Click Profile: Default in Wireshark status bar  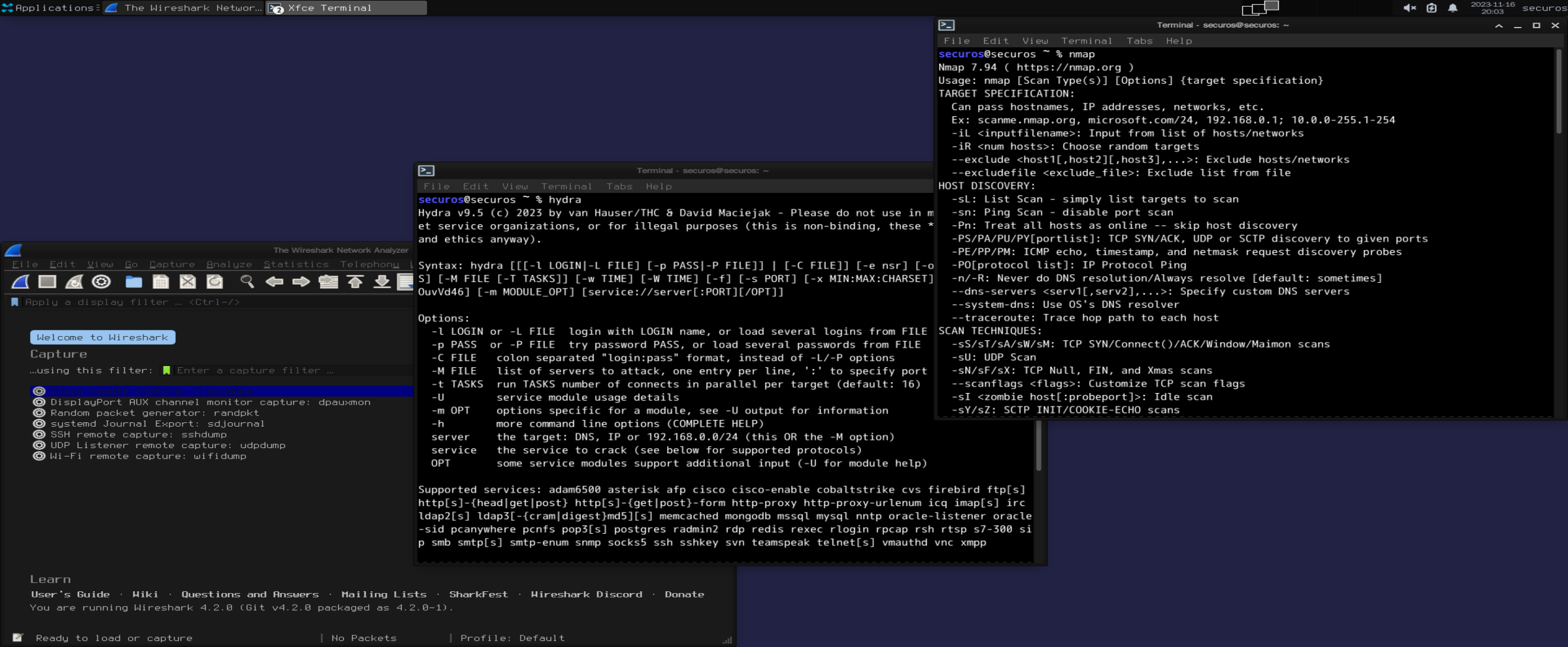[512, 638]
